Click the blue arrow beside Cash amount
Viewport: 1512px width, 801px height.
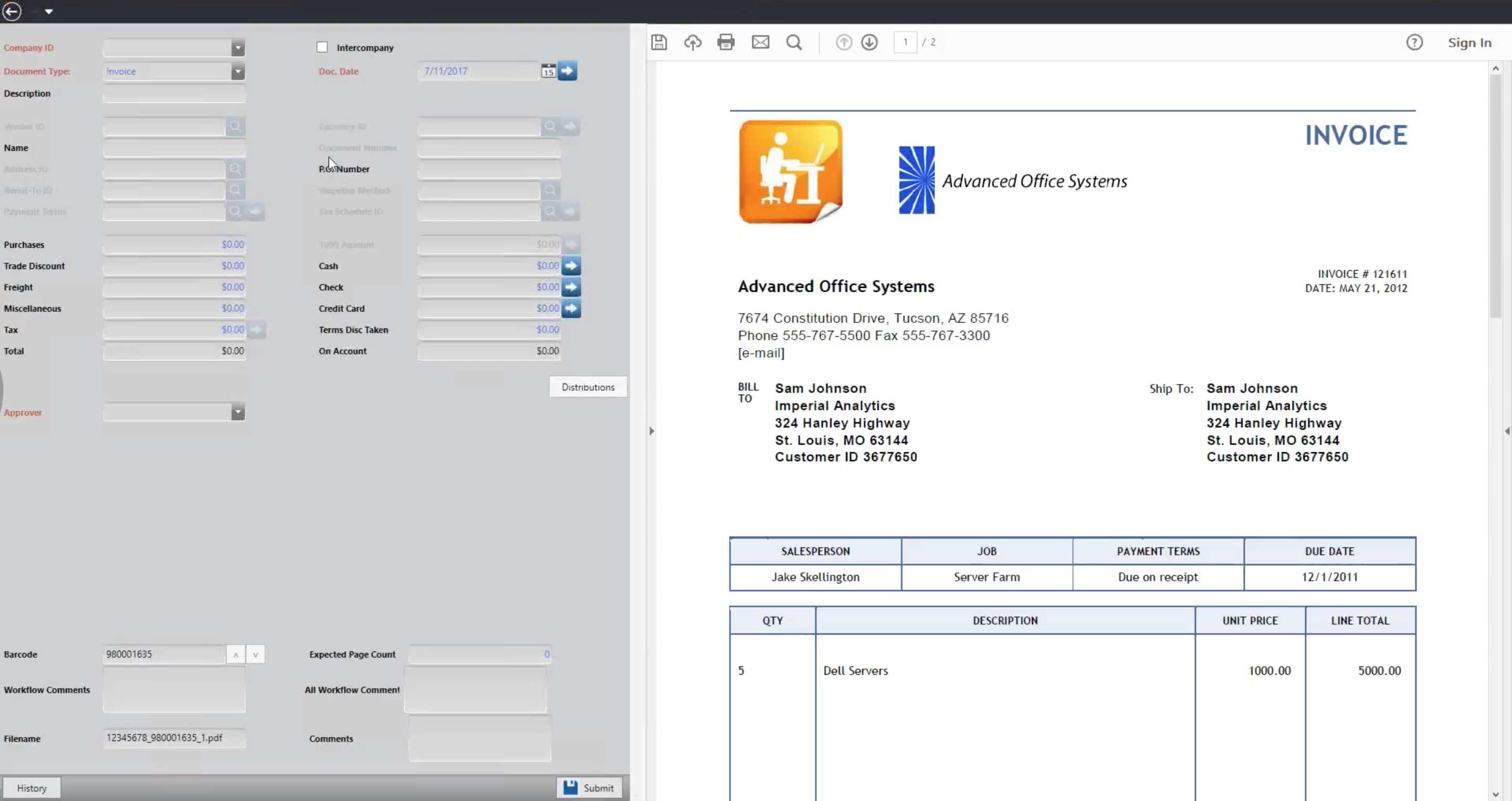click(571, 266)
